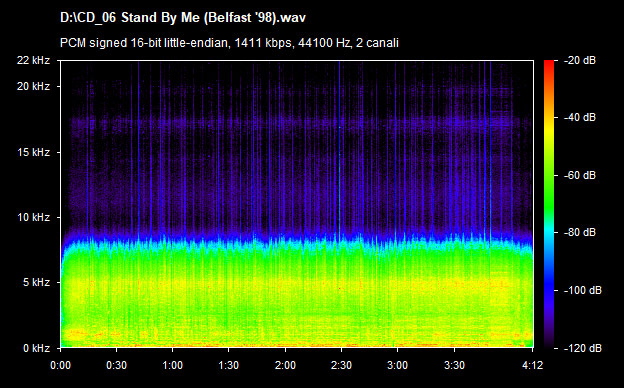Select the 15 kHz axis label
Screen dimensions: 624x388
(x=33, y=152)
